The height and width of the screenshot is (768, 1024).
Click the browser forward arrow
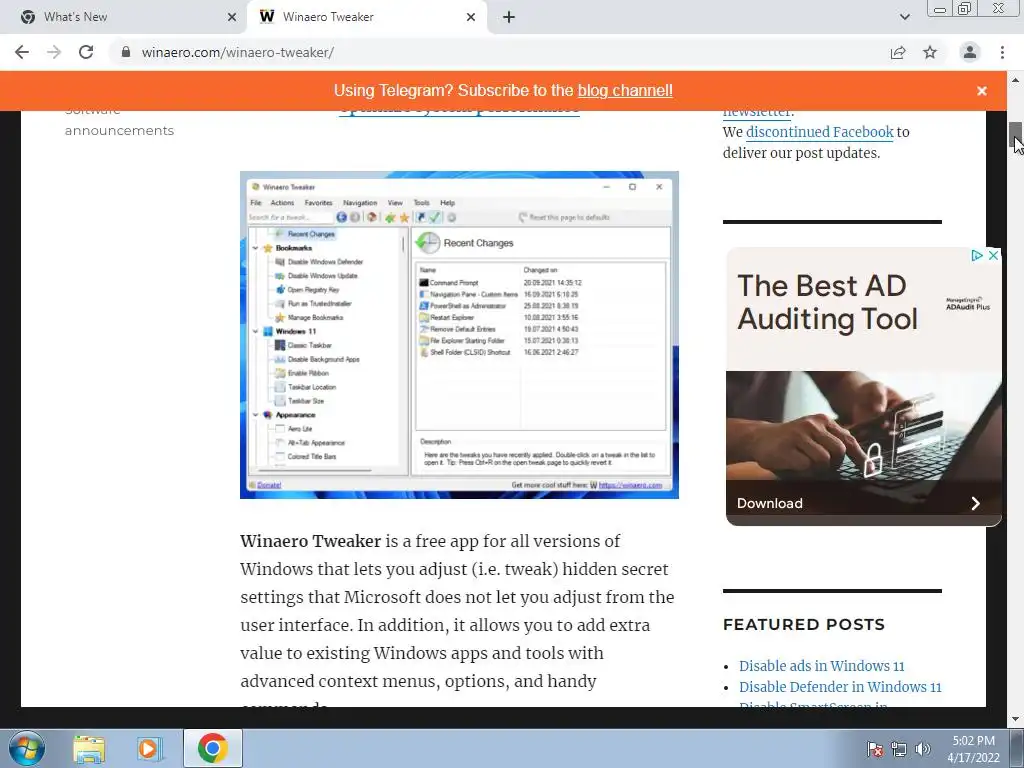pyautogui.click(x=54, y=52)
